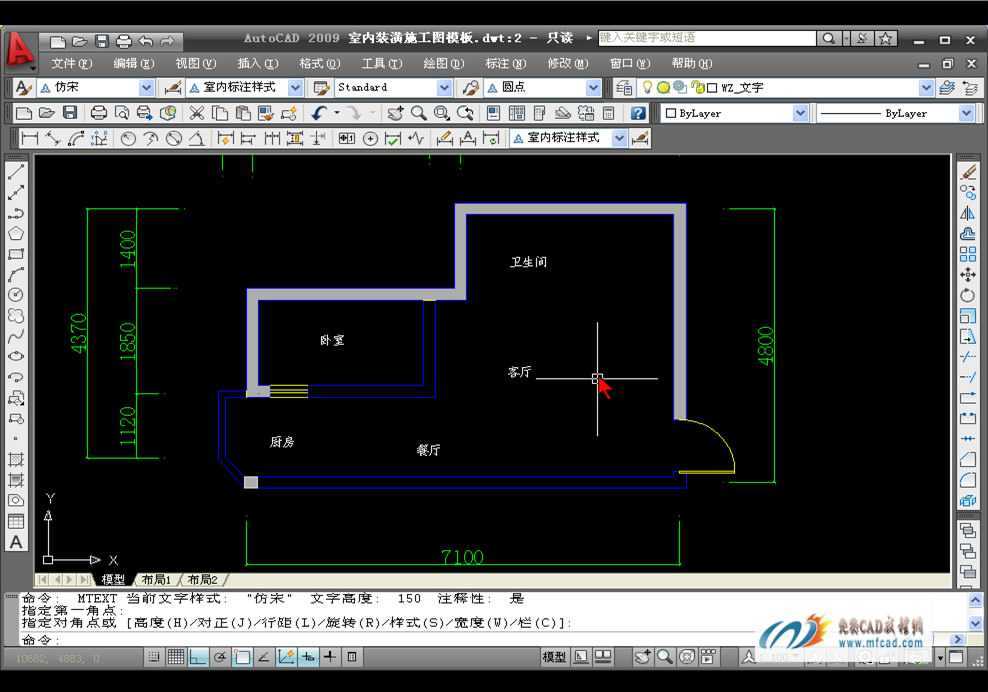Select the Offset modify tool

[968, 233]
